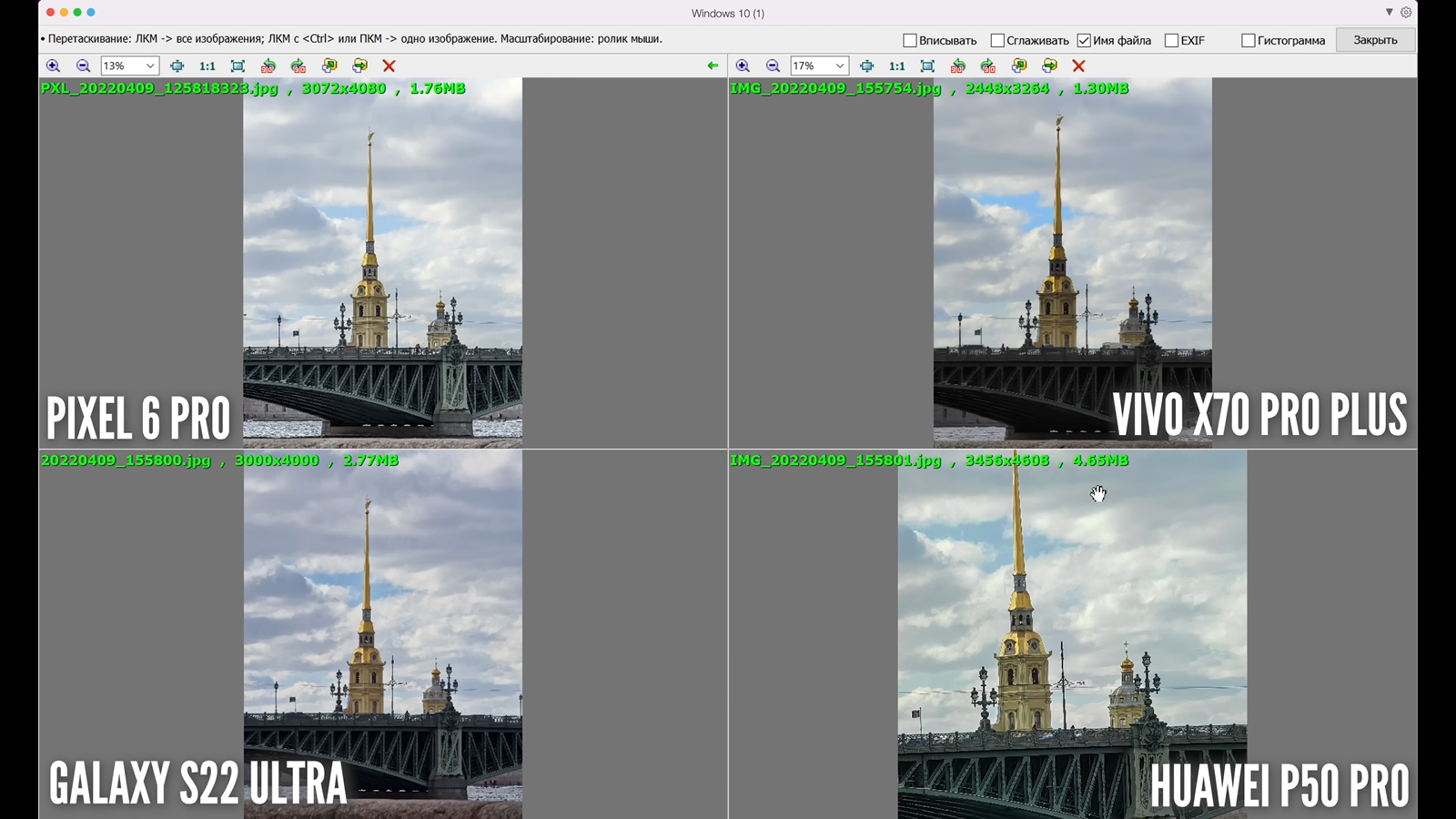Screen dimensions: 1456x819
Task: Copy image to folder in the 13% pane toolbar
Action: 329,66
